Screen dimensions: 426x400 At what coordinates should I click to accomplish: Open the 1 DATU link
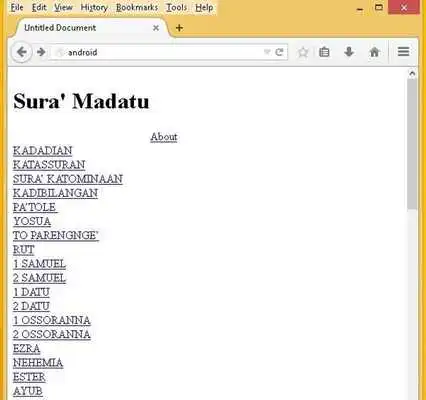tap(31, 292)
